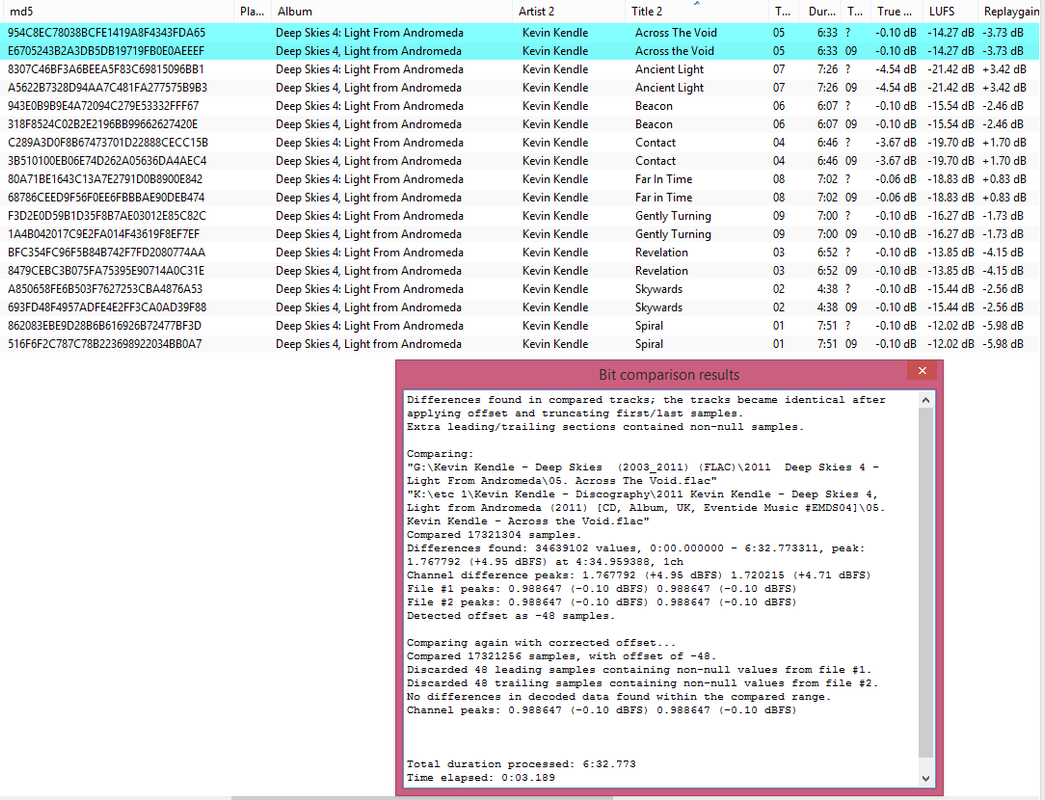Viewport: 1045px width, 800px height.
Task: Click down arrow of results dialog scrollbar
Action: (x=926, y=777)
